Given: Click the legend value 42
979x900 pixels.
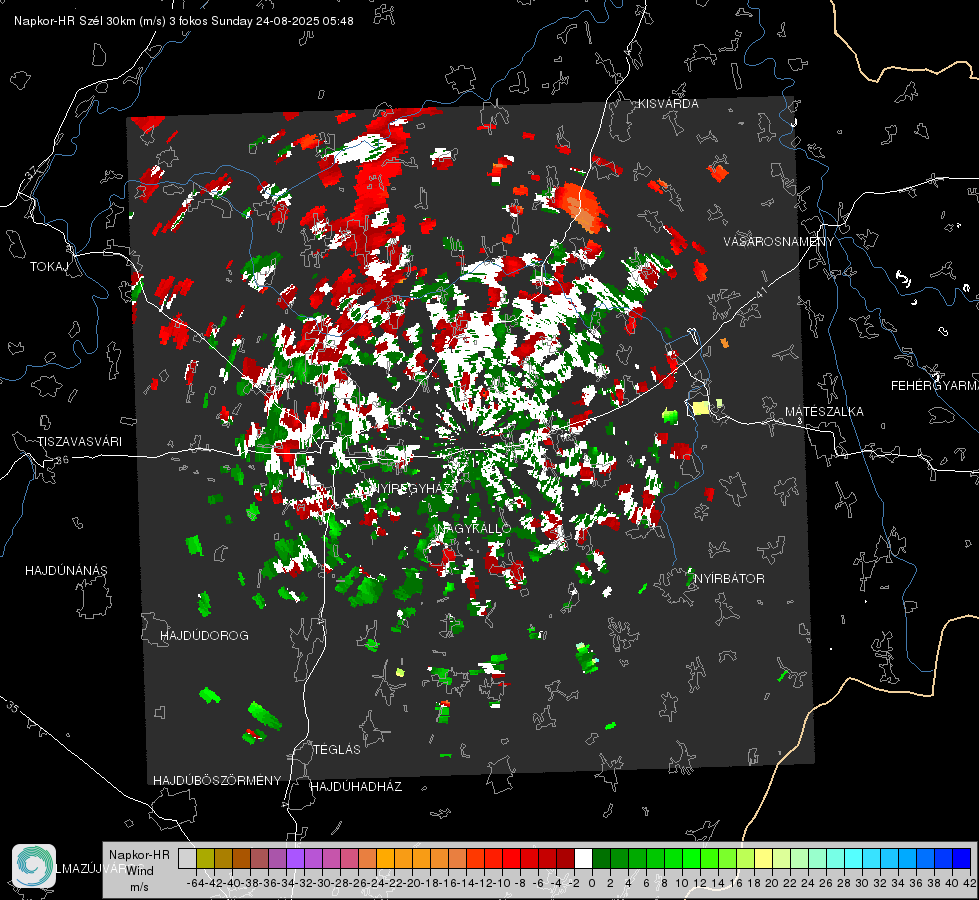Looking at the screenshot, I should (969, 883).
